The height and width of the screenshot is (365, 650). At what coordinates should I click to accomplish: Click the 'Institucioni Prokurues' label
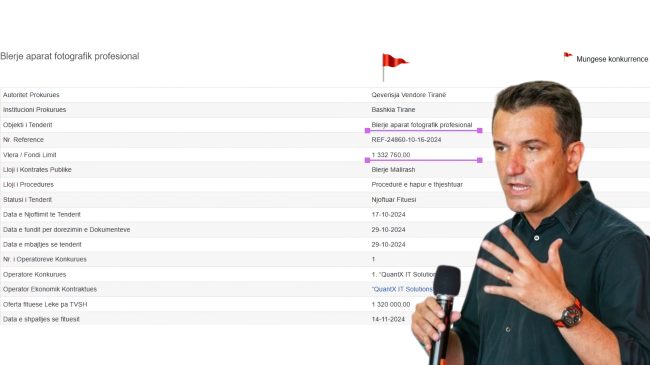pos(34,110)
